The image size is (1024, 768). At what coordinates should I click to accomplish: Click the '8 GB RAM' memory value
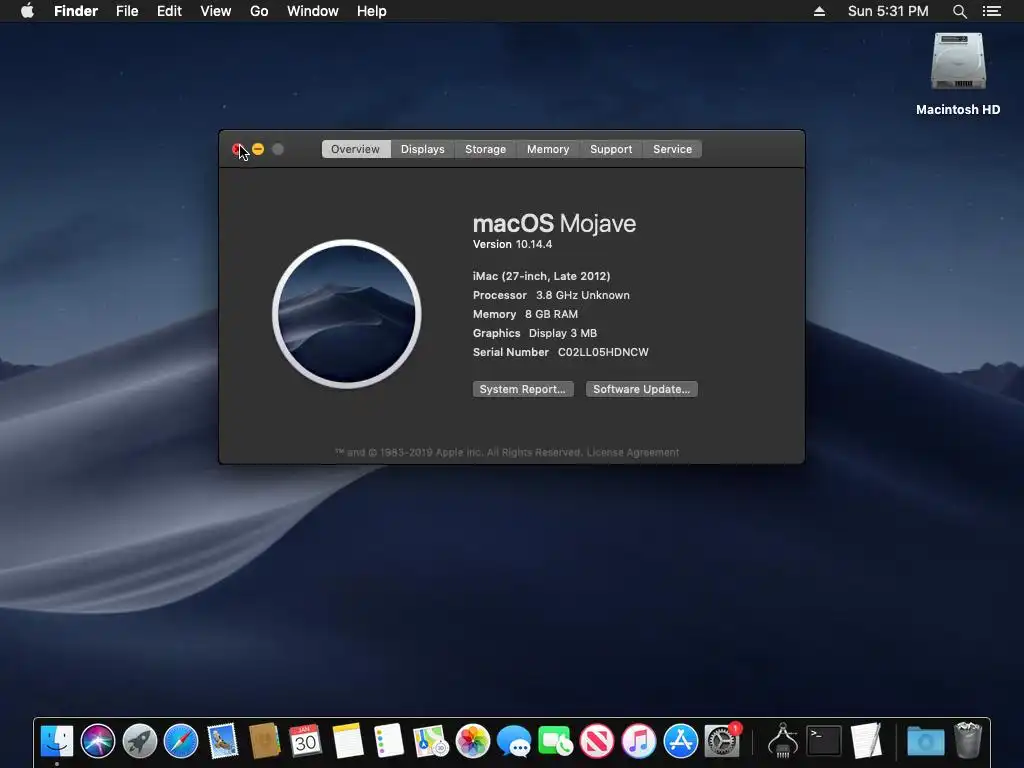point(551,314)
